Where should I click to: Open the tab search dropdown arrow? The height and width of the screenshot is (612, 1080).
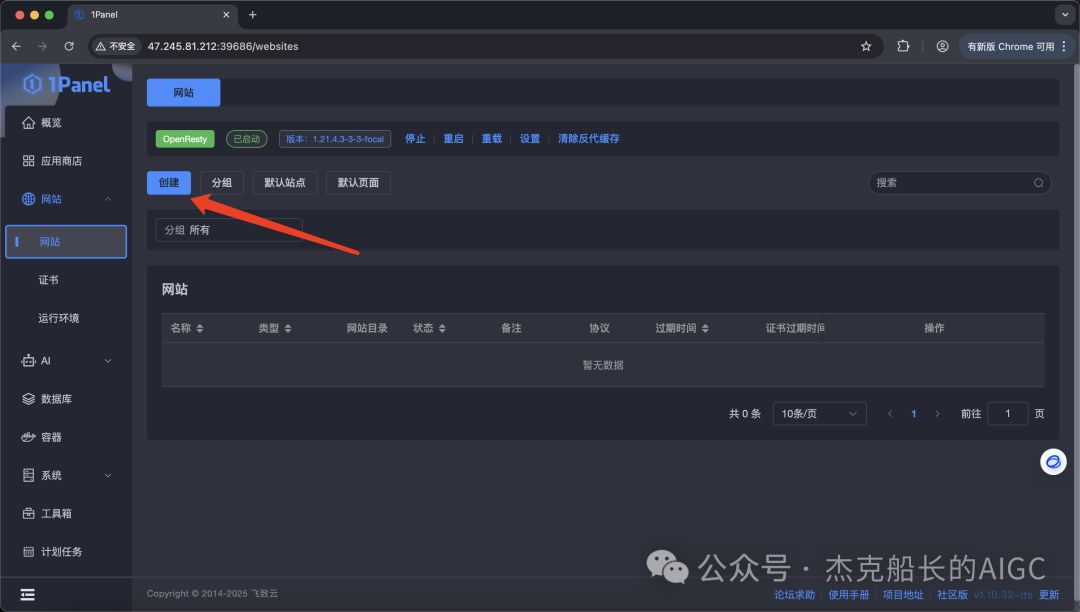(x=1065, y=14)
